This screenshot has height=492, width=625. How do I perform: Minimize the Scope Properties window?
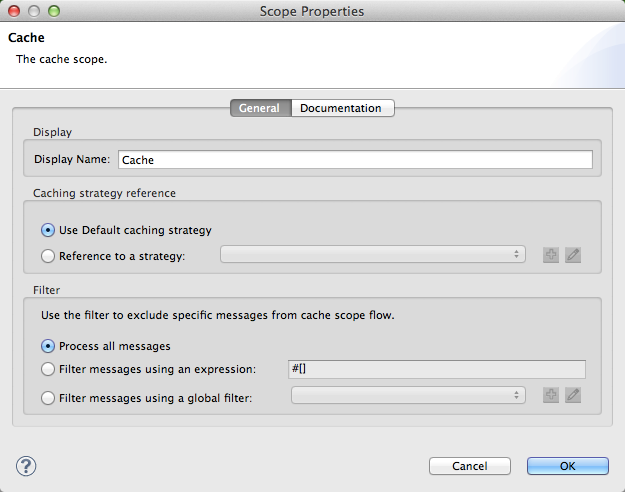[34, 11]
